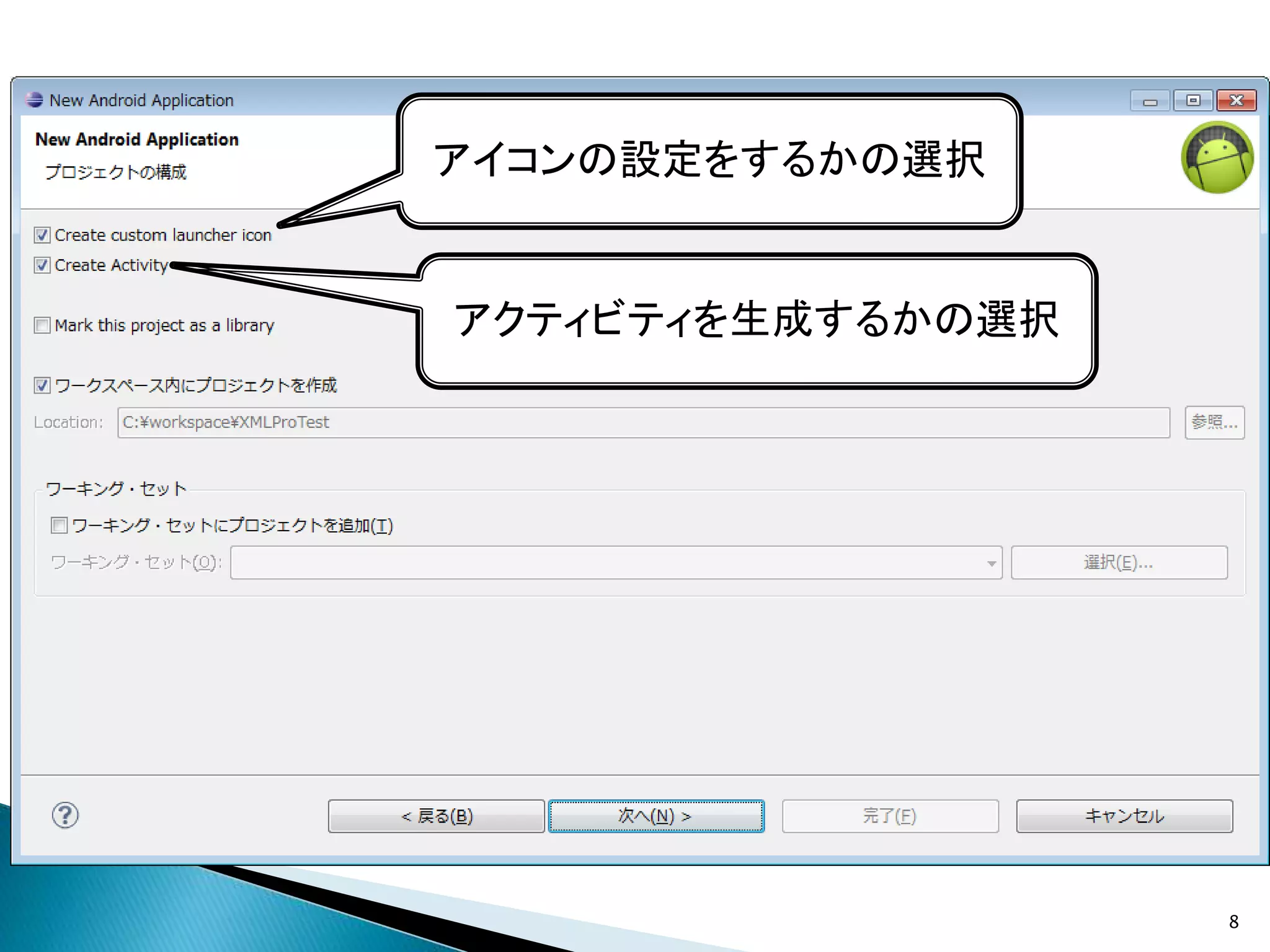Click the Location: label

pos(68,423)
